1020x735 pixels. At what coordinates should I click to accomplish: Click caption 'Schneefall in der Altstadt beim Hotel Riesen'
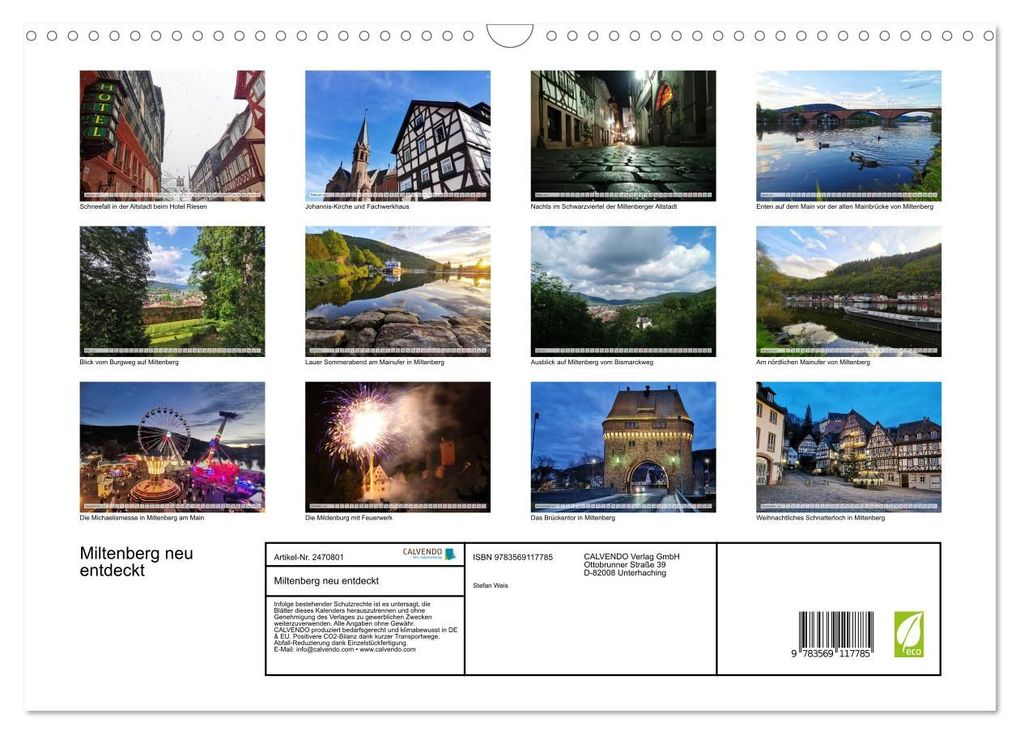pos(143,206)
